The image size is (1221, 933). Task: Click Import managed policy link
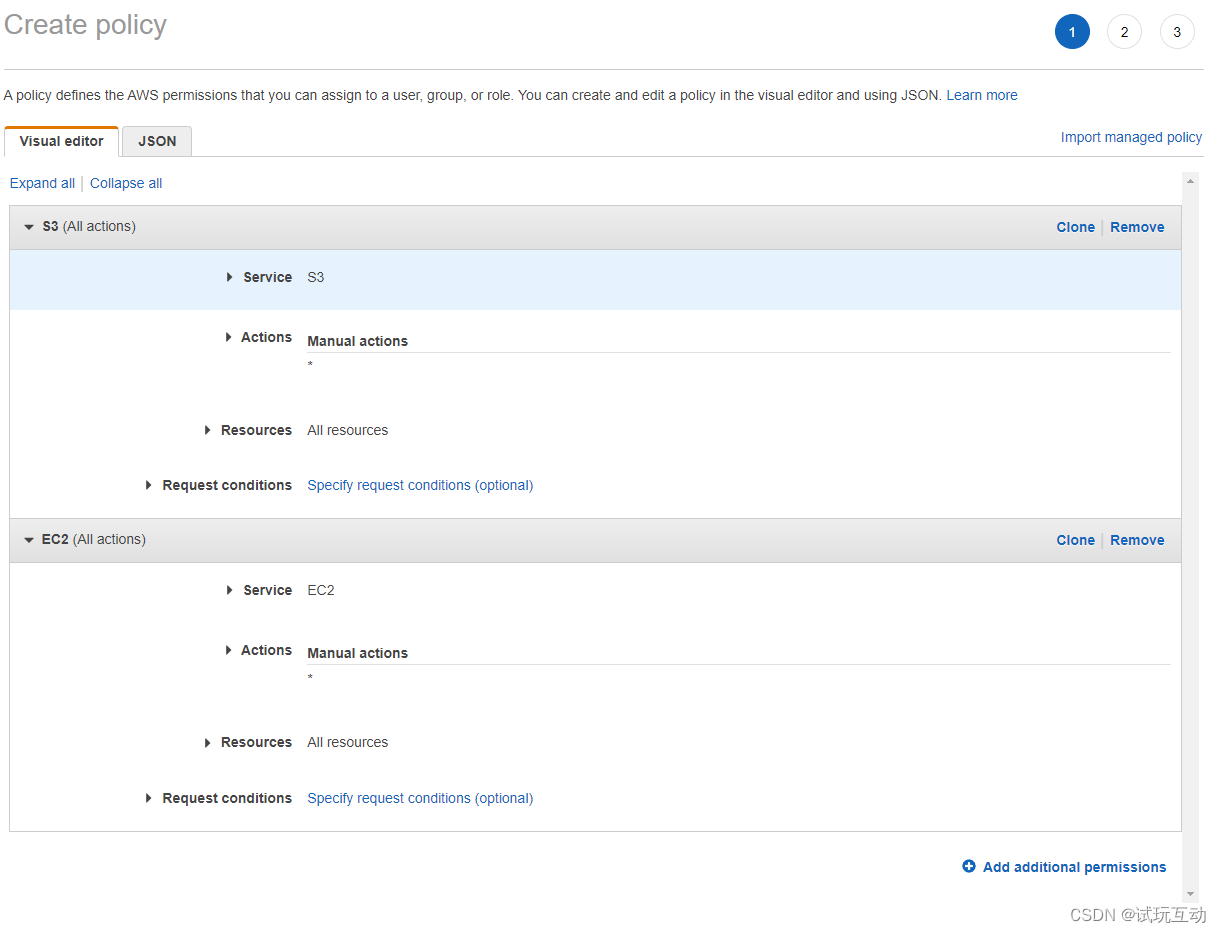pos(1131,137)
